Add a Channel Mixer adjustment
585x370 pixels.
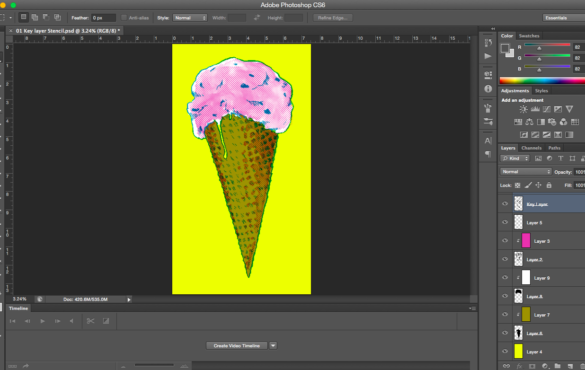point(563,122)
